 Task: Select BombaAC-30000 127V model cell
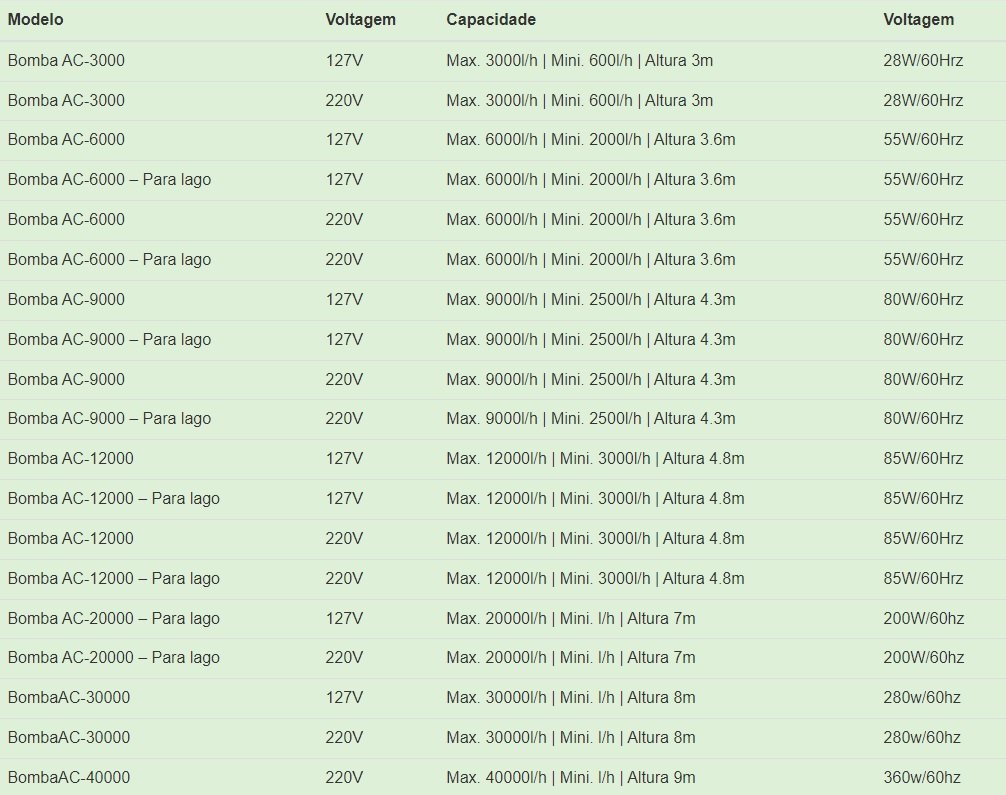coord(69,697)
